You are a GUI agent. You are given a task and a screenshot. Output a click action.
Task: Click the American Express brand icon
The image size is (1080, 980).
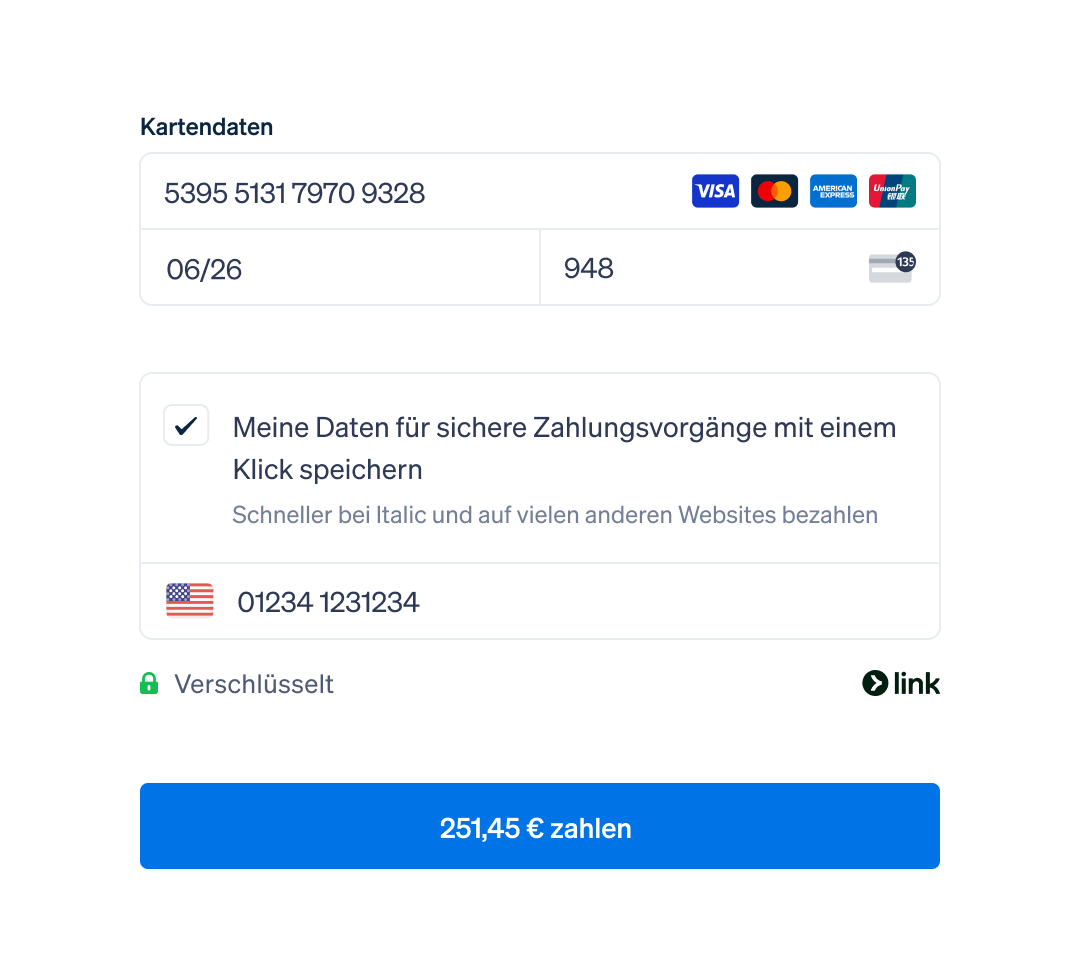pos(833,191)
